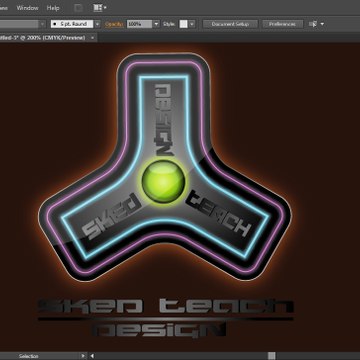This screenshot has width=360, height=360.
Task: Click the DESIGN text below the title
Action: tap(159, 330)
